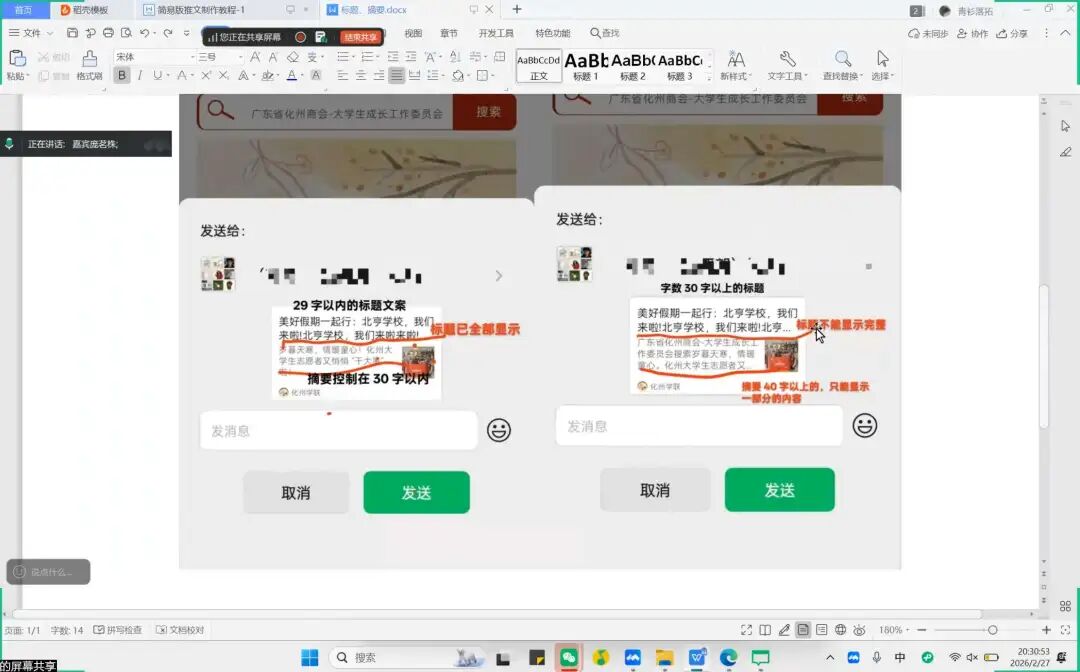The width and height of the screenshot is (1080, 672).
Task: Click the Increase Font Size icon
Action: pyautogui.click(x=256, y=56)
